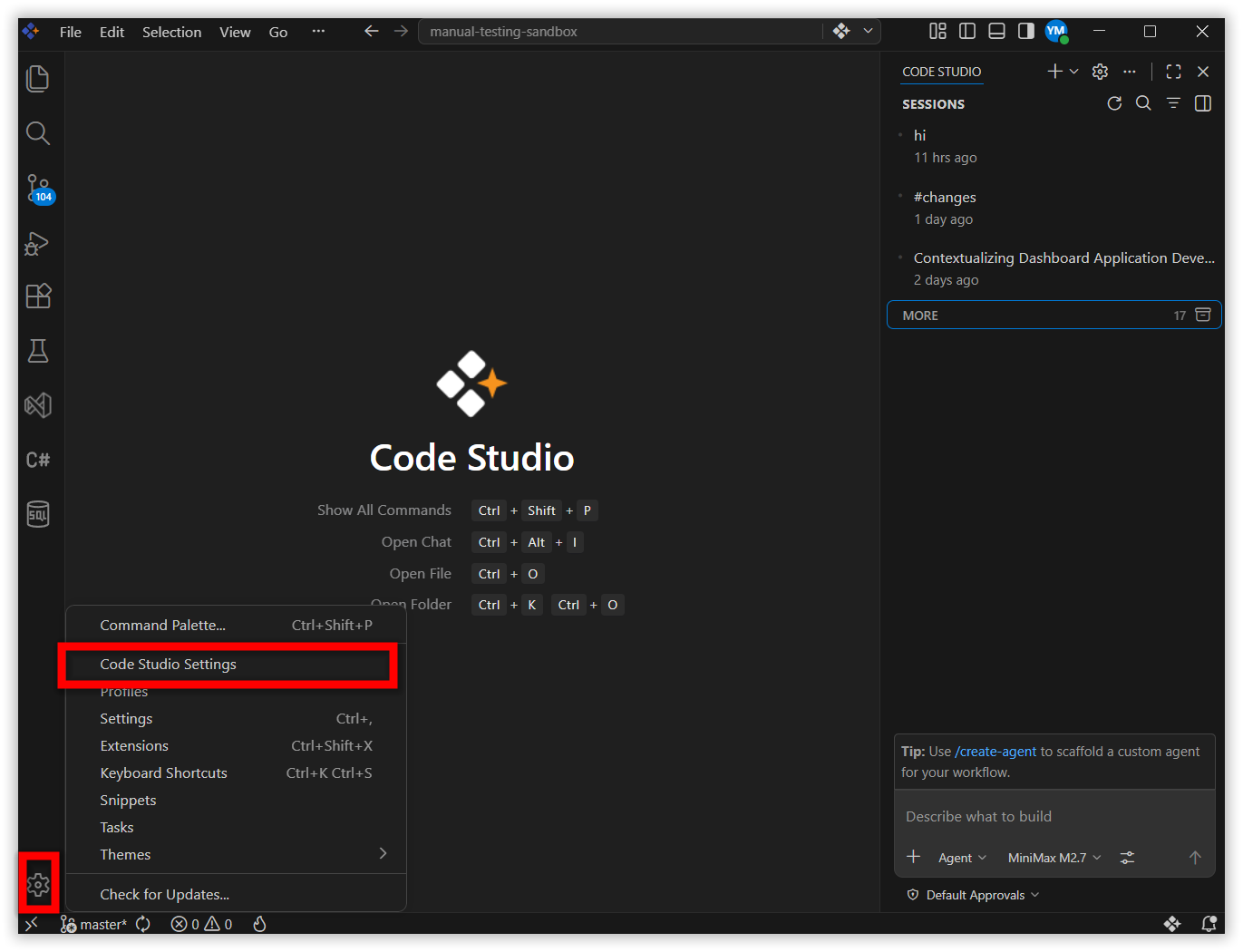Expand the Themes submenu
1243x952 pixels.
236,854
